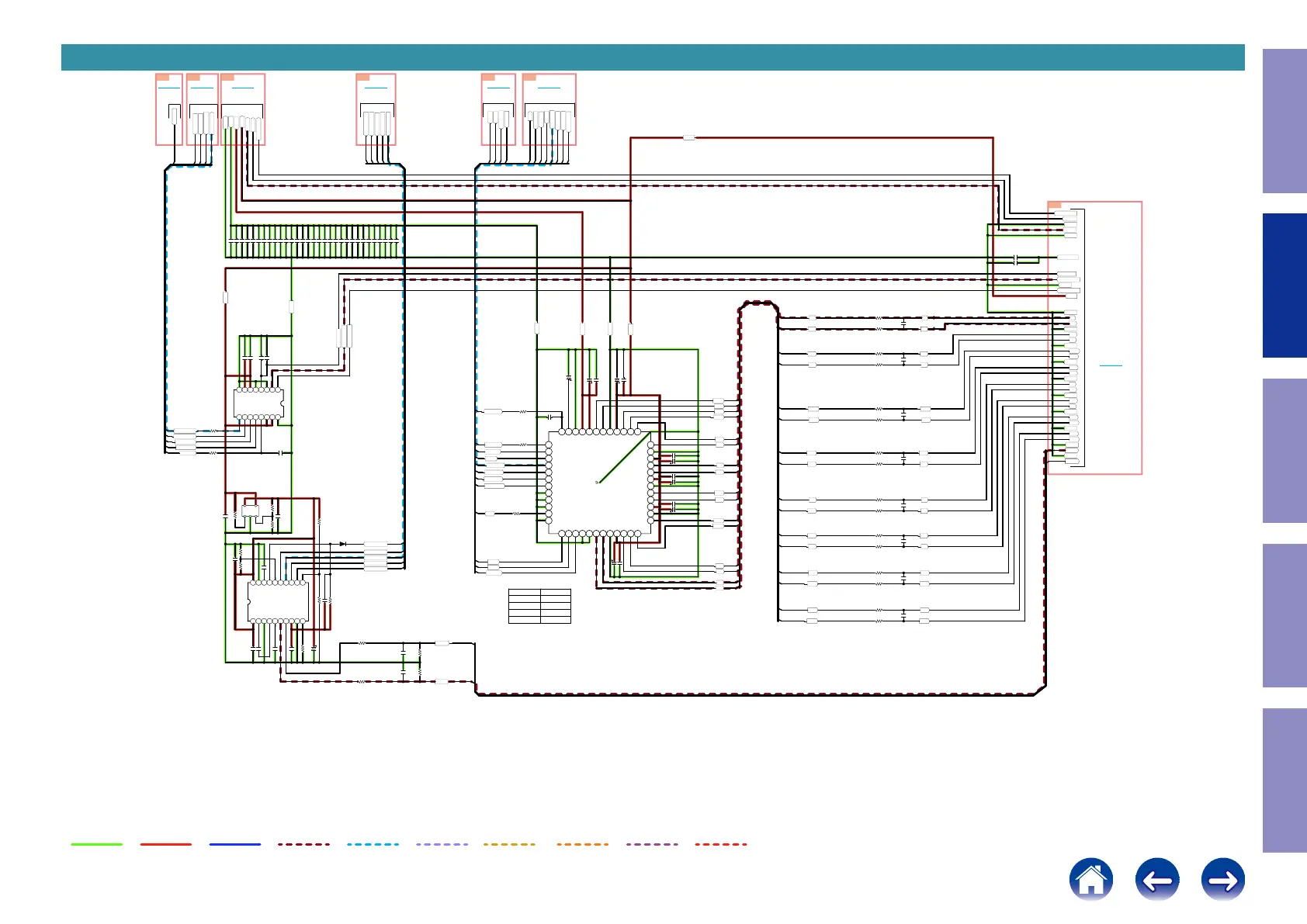Open the topmost purple side tab
This screenshot has height=924, width=1307.
(1284, 121)
